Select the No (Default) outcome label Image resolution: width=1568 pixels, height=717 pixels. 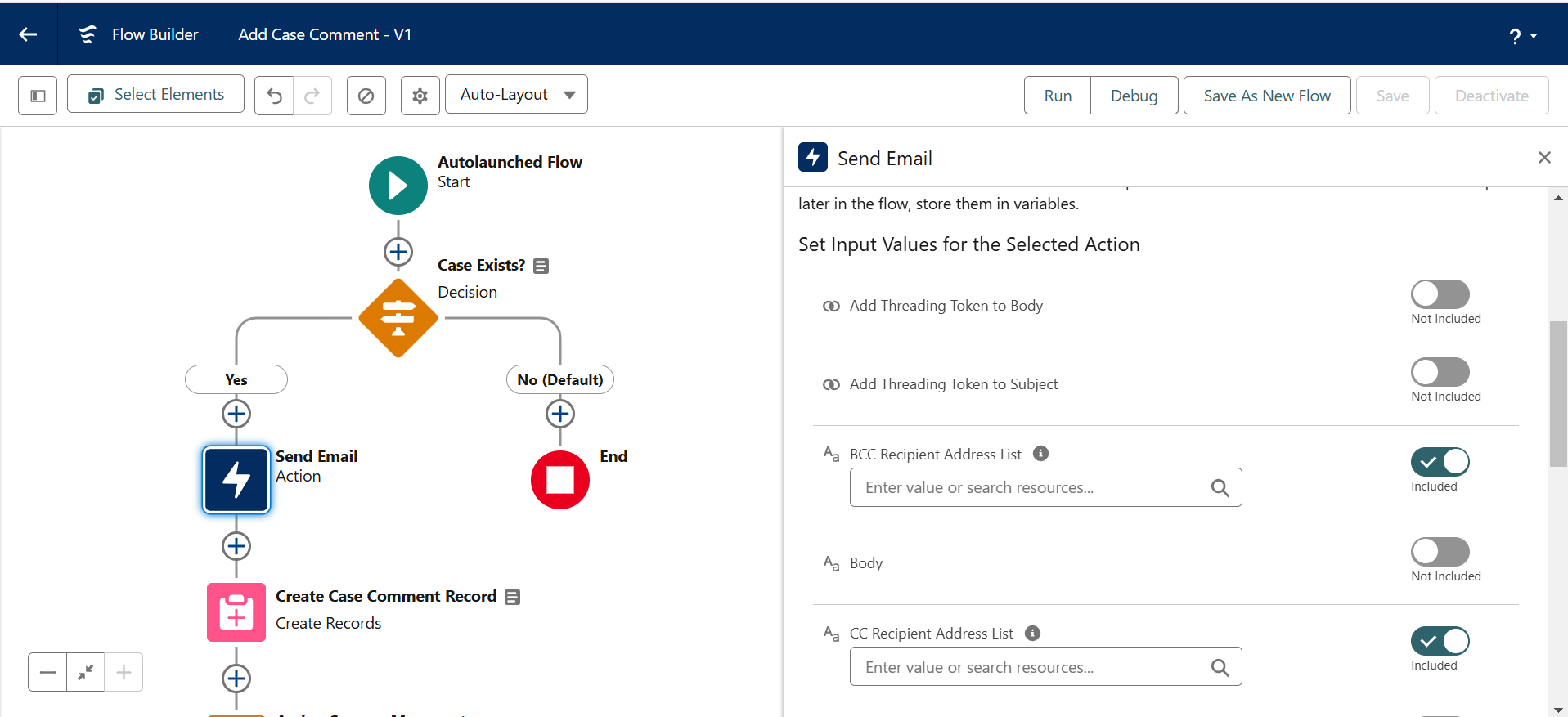click(560, 379)
